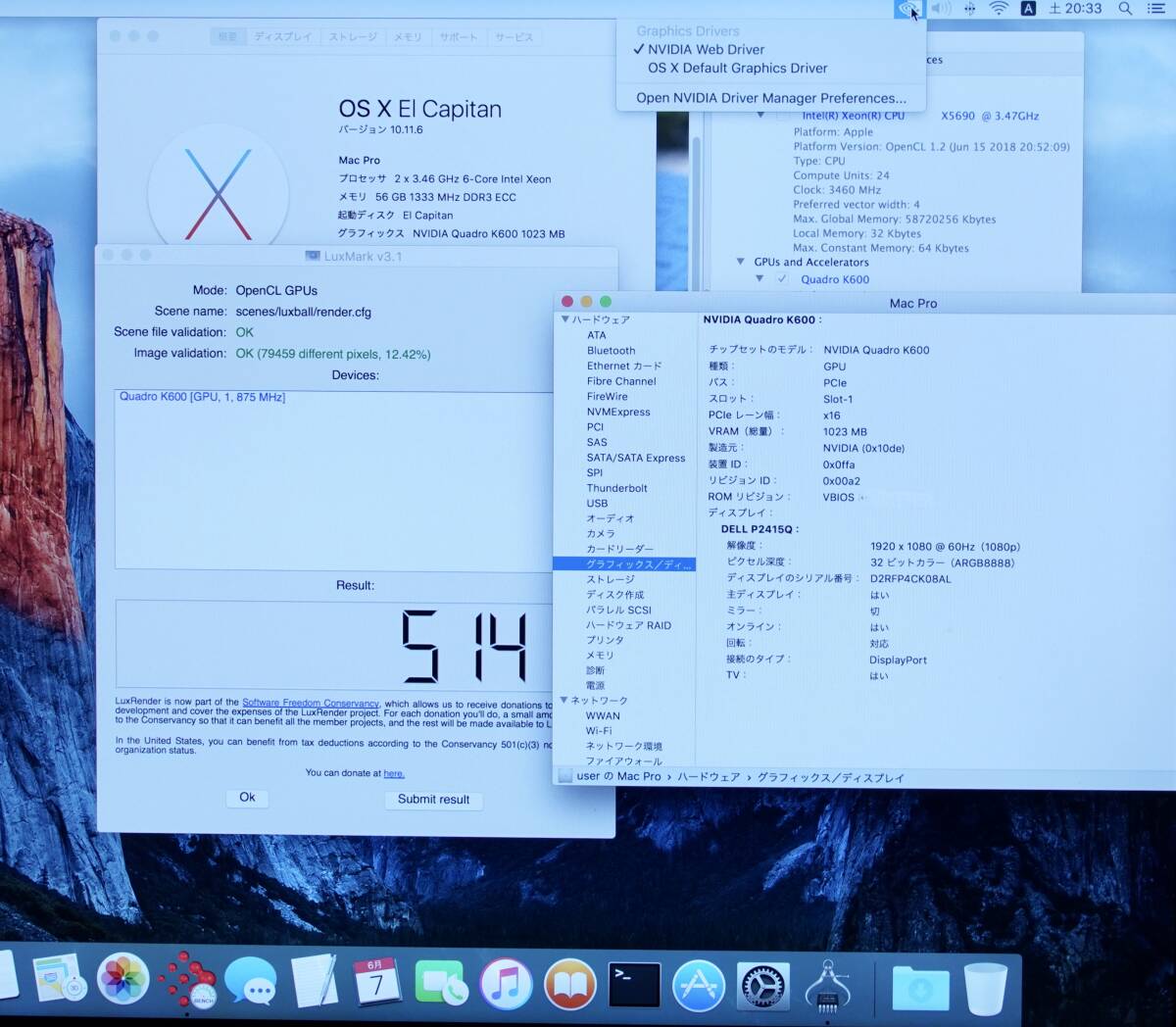Select Bluetooth in the hardware sidebar
This screenshot has height=1027, width=1176.
[611, 351]
